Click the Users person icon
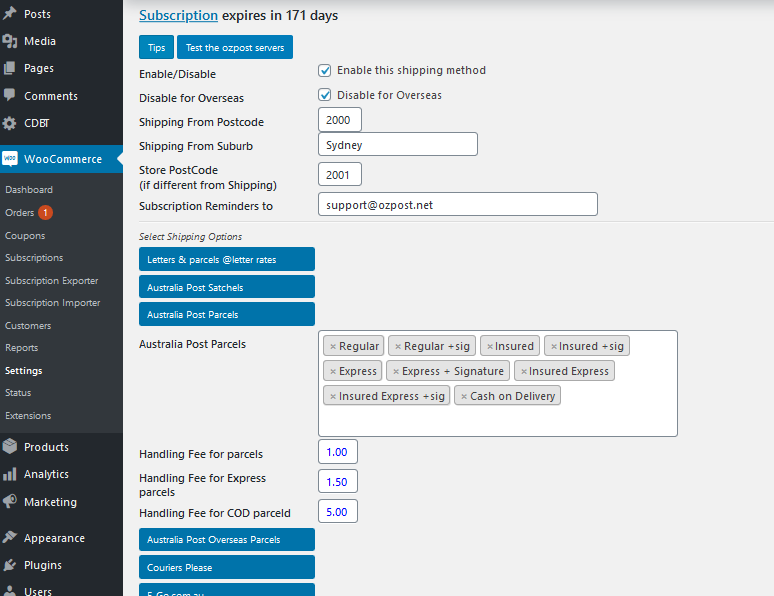Image resolution: width=774 pixels, height=596 pixels. (x=9, y=591)
